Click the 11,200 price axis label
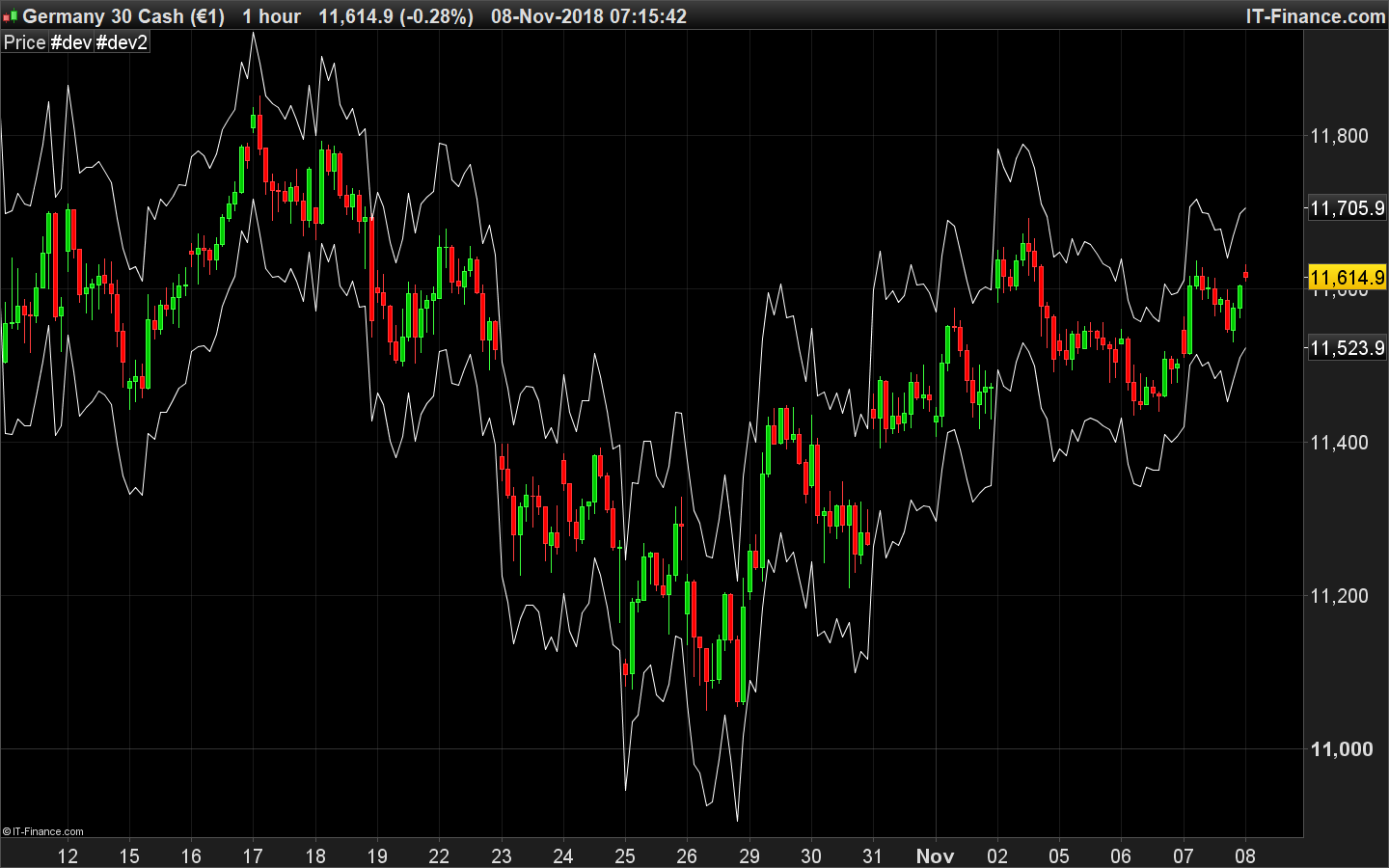The height and width of the screenshot is (868, 1389). 1339,596
